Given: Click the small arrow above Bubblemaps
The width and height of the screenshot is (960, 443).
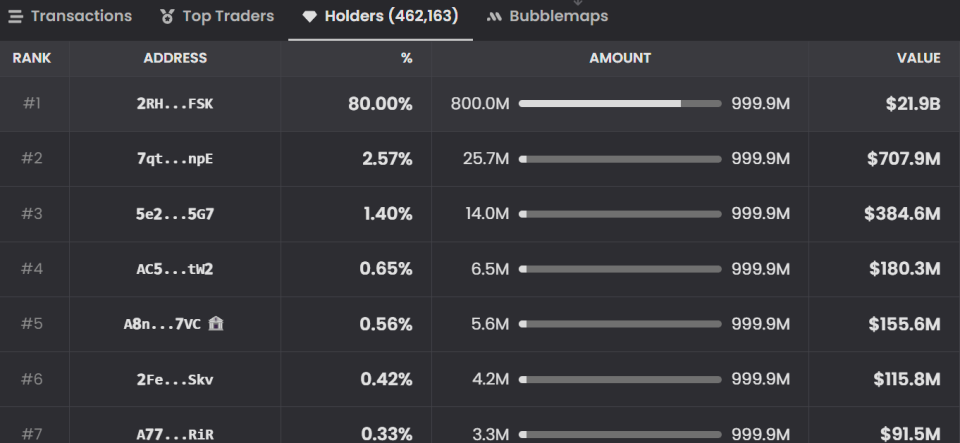Looking at the screenshot, I should (577, 2).
